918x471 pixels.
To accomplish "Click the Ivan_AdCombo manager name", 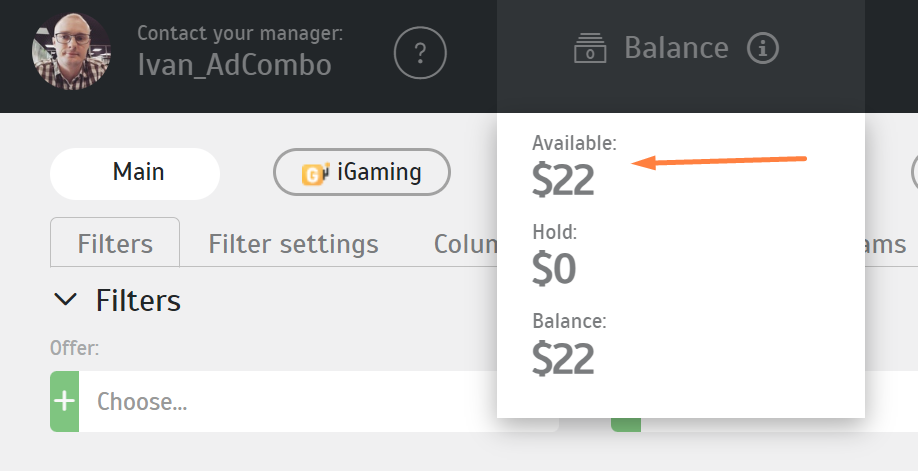I will 235,64.
